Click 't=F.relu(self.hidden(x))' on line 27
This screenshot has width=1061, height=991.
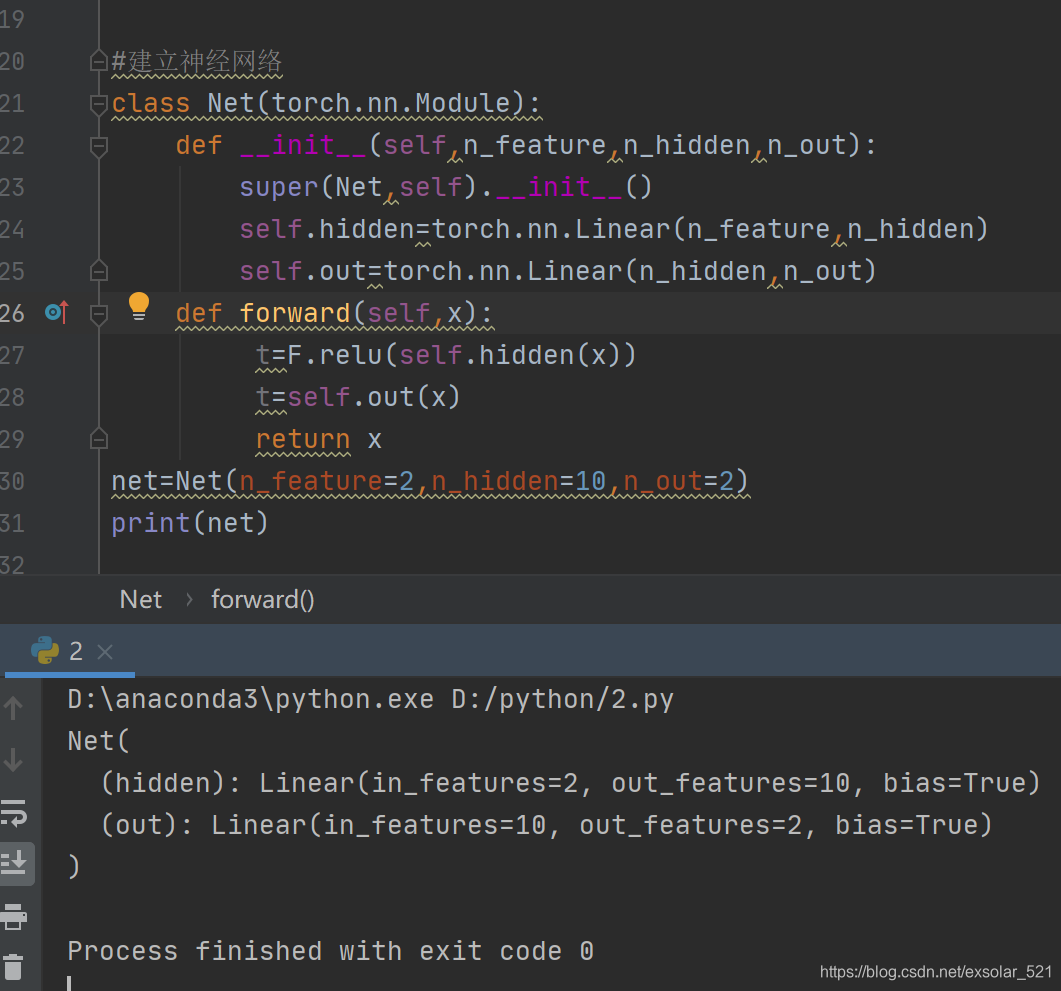tap(447, 355)
